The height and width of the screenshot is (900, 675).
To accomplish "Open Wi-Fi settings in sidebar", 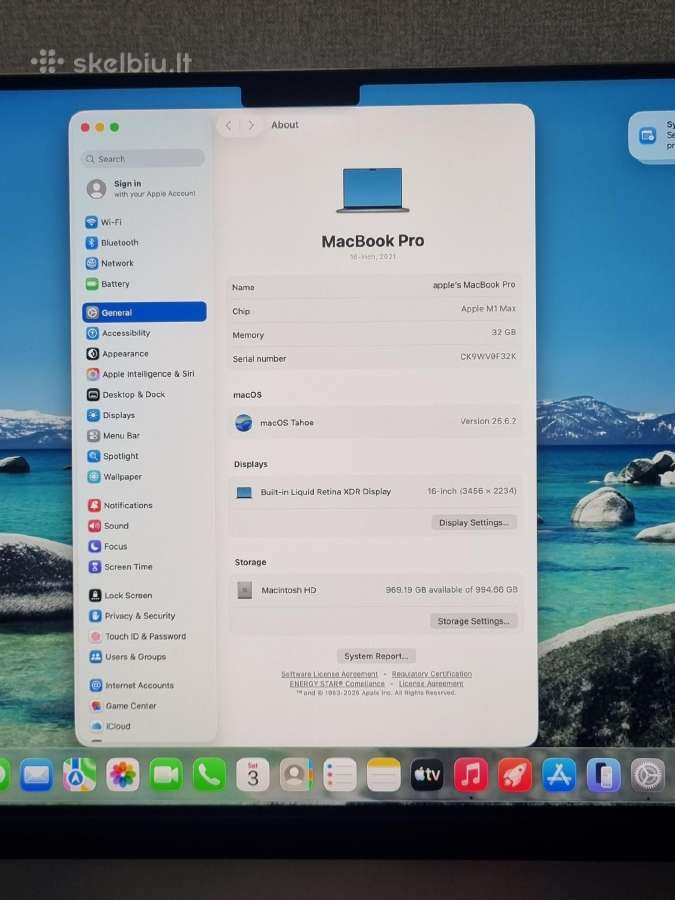I will coord(104,222).
